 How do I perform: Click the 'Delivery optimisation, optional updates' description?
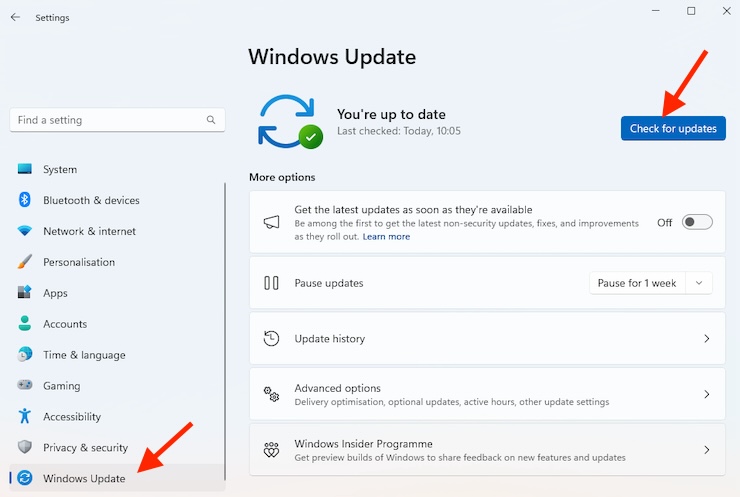click(x=452, y=402)
